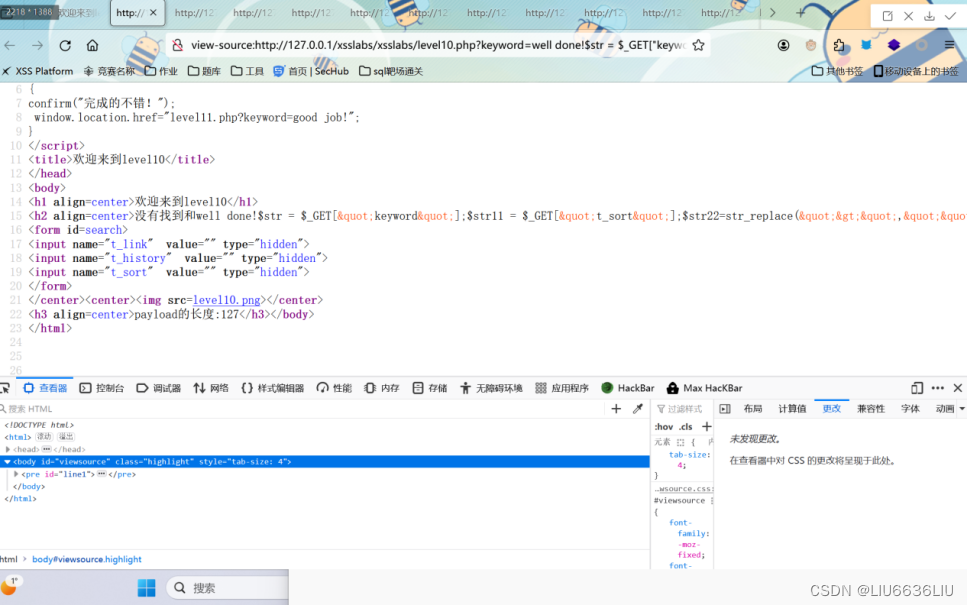Switch to the 兼容性 compatibility tab

coord(871,409)
